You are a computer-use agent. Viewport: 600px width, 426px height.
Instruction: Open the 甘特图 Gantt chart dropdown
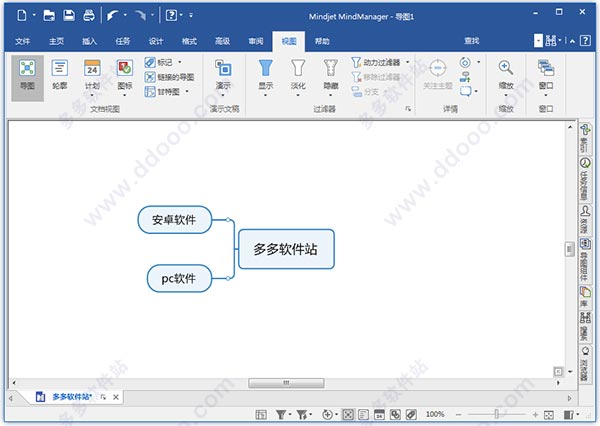187,91
